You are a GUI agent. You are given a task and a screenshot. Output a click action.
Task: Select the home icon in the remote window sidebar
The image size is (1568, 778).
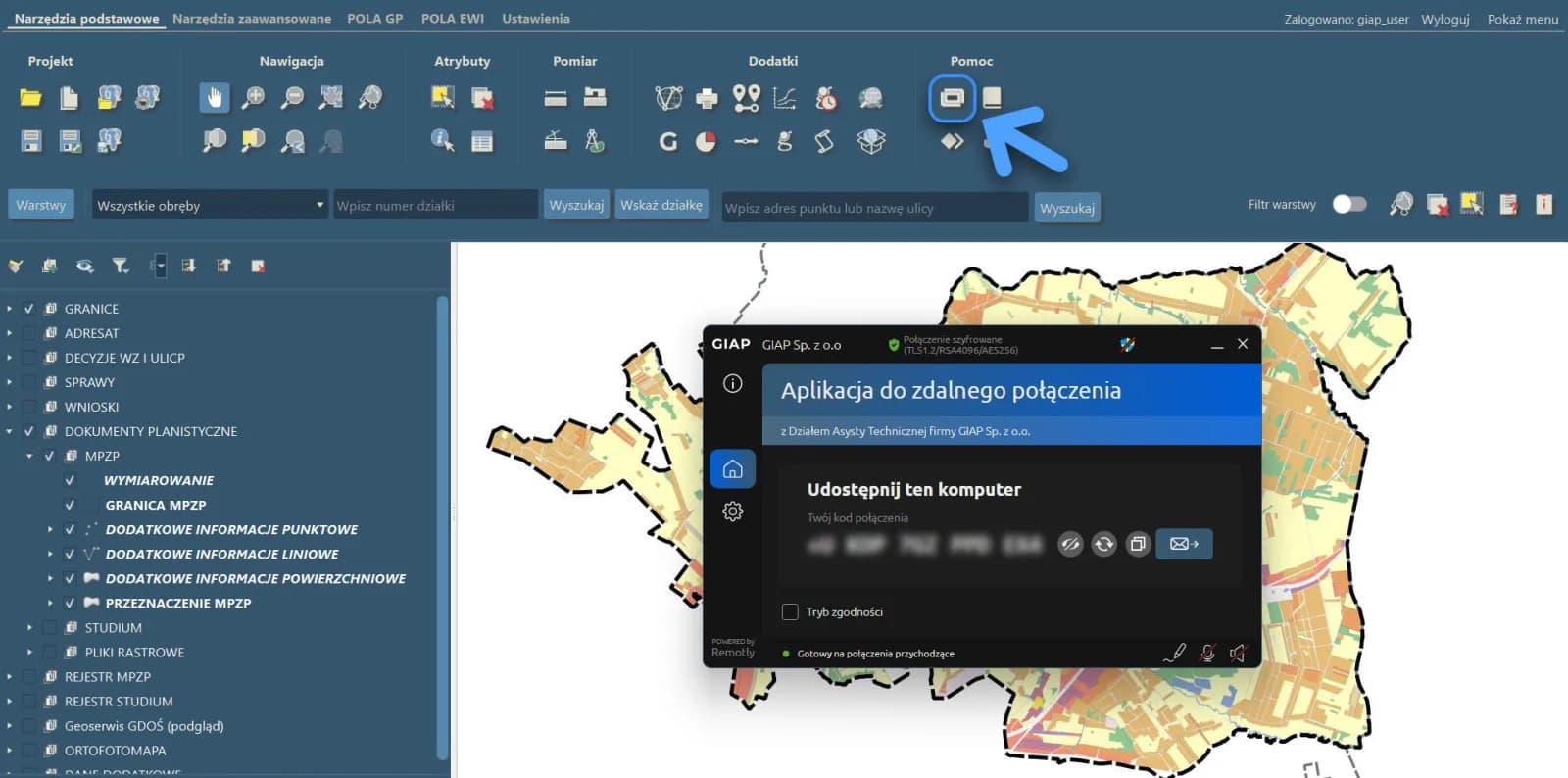coord(732,469)
